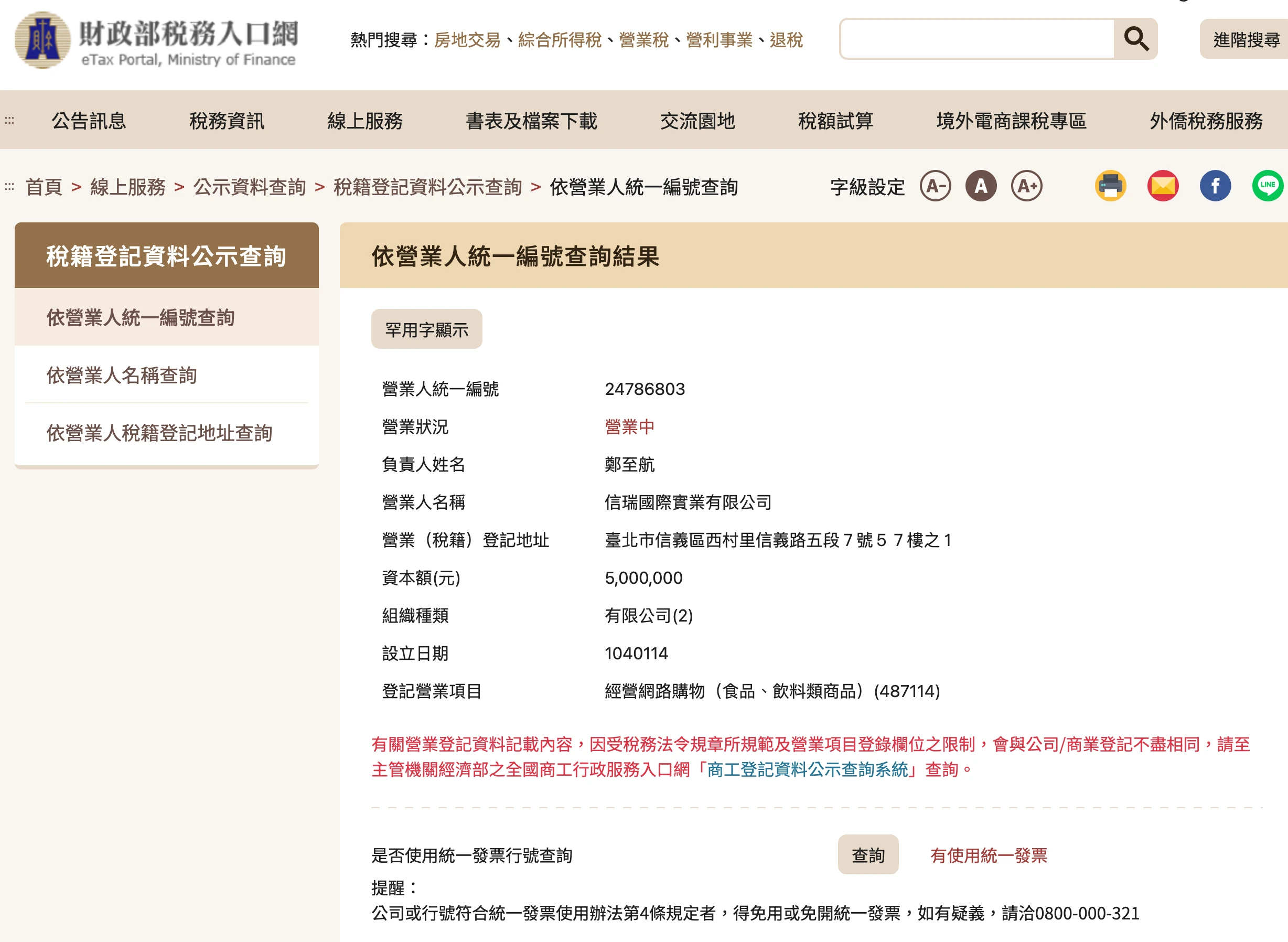Click the 查詢 invoice lookup button
The image size is (1288, 942).
[x=868, y=855]
